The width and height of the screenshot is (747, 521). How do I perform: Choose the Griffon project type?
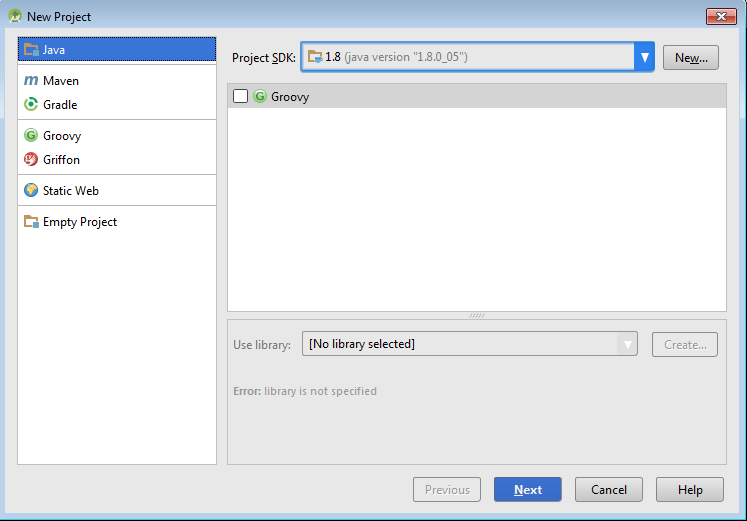pyautogui.click(x=117, y=159)
